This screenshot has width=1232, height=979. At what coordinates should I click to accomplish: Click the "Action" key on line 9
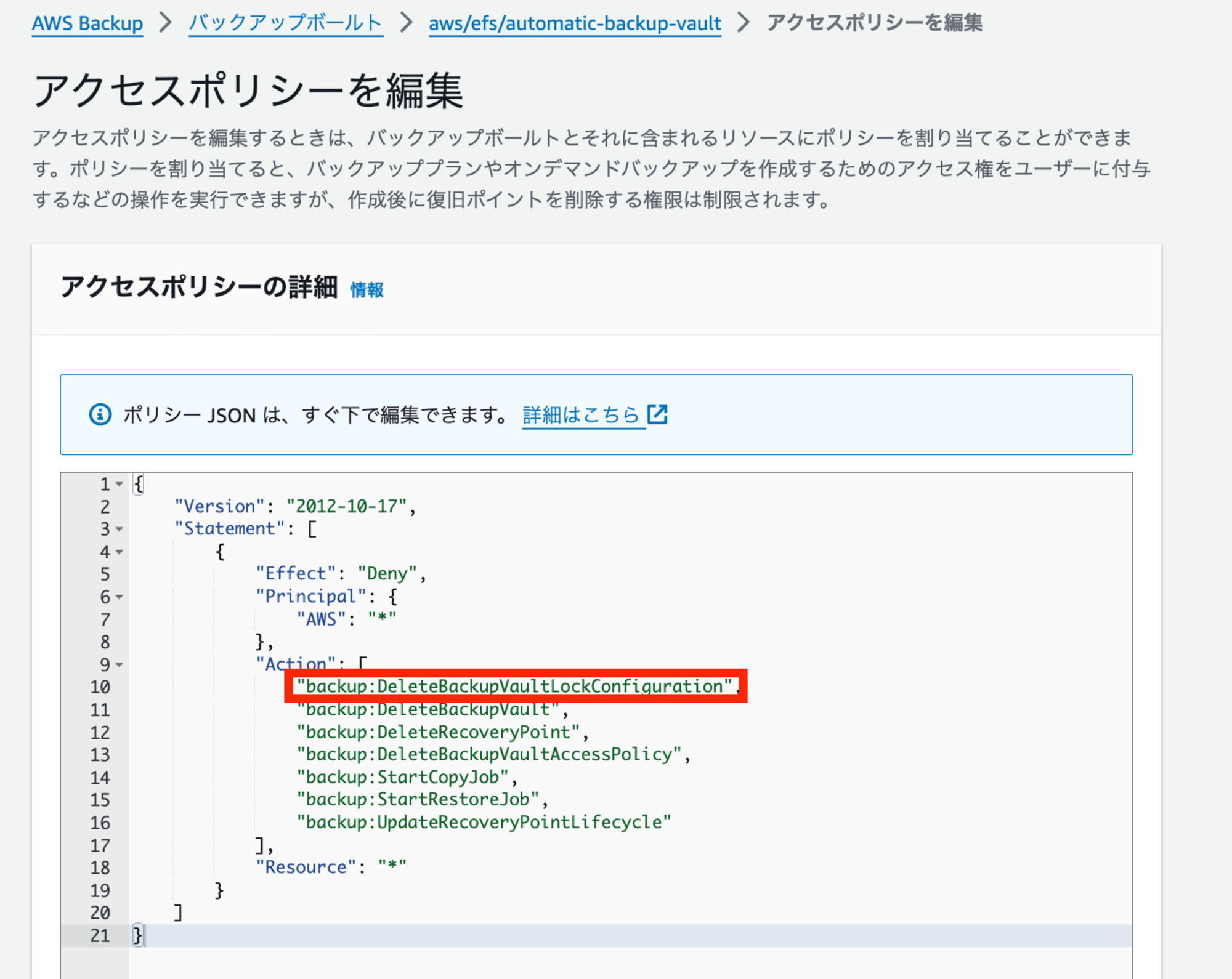(x=296, y=664)
